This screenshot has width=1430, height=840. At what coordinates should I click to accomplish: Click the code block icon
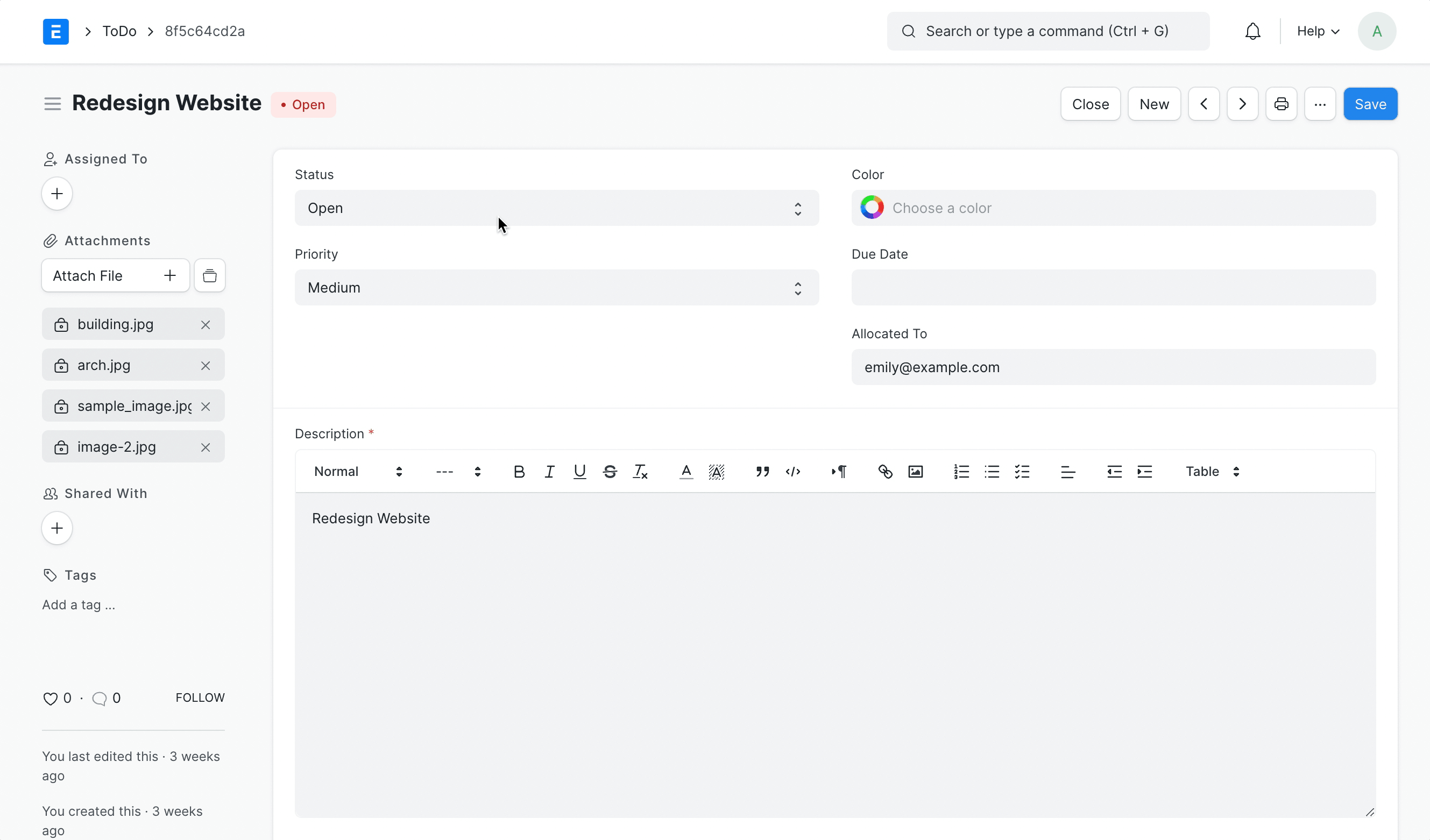pos(793,471)
